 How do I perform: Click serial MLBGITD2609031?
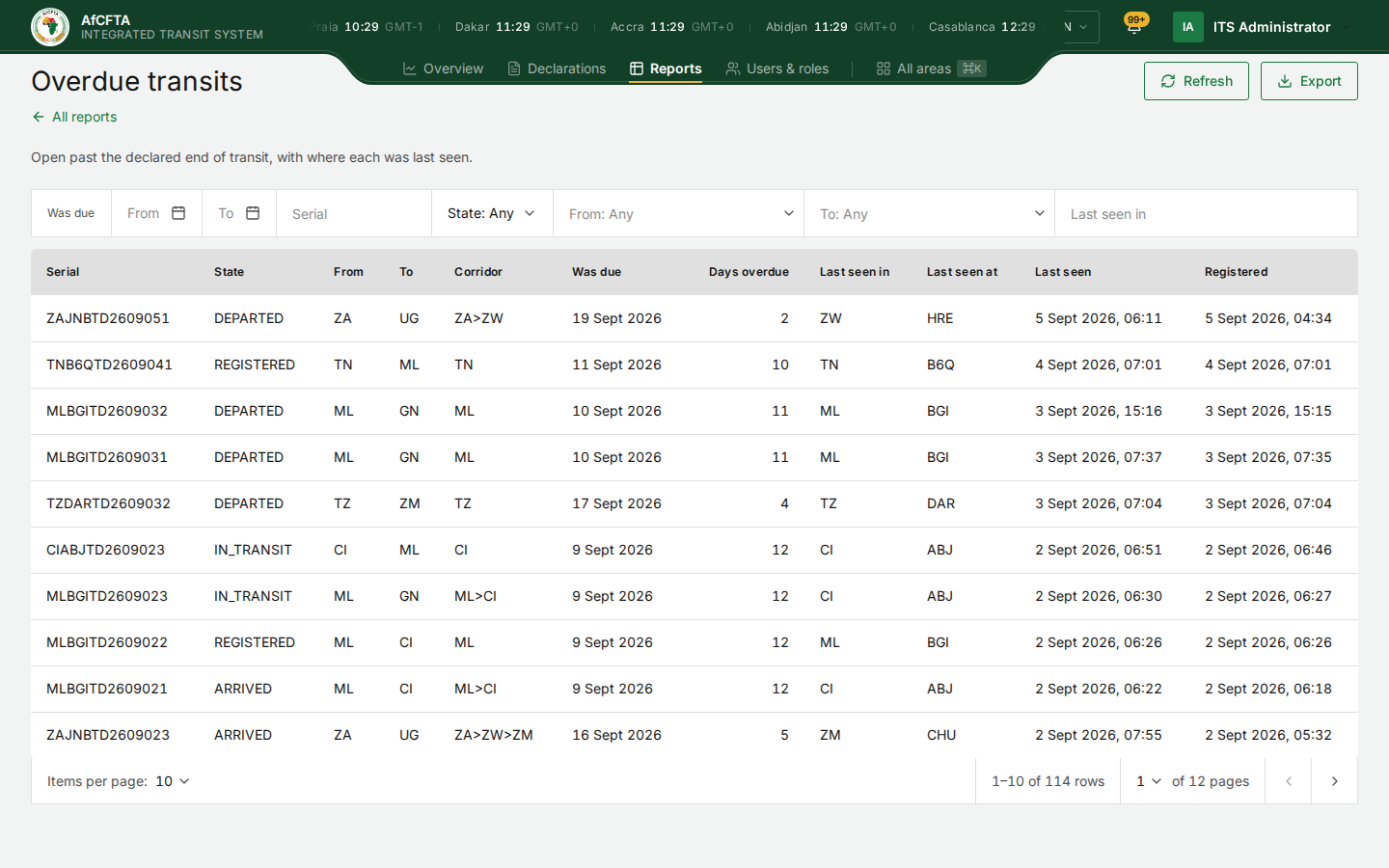(x=107, y=457)
